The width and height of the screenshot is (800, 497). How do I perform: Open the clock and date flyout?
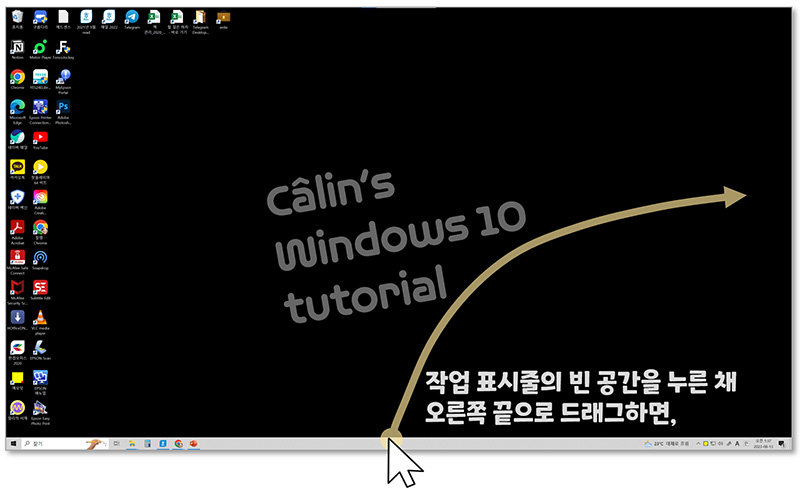(763, 444)
